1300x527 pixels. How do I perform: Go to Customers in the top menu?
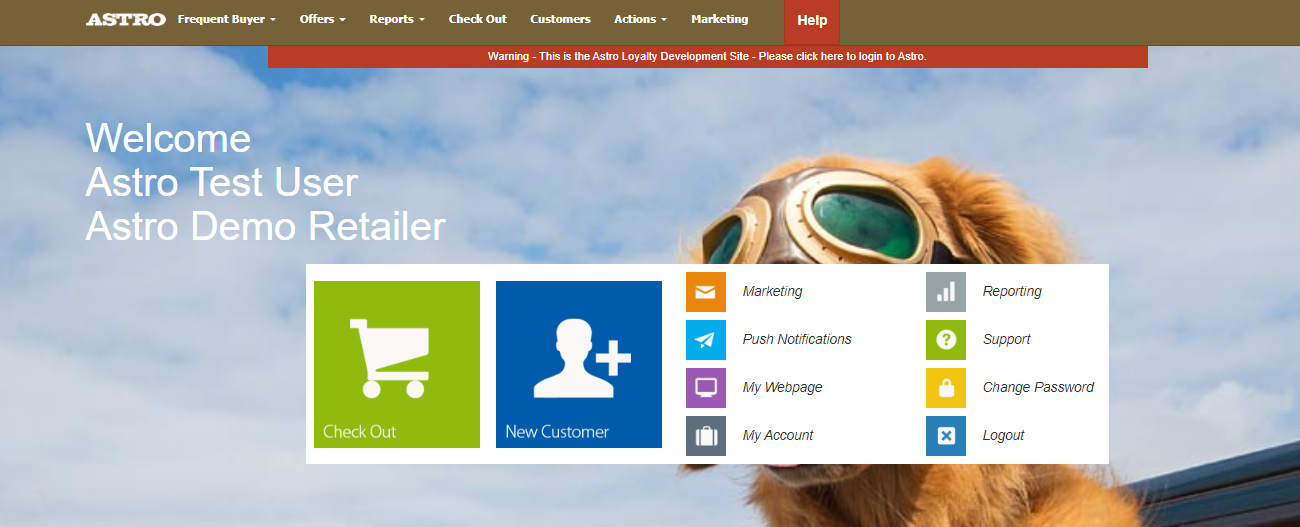coord(560,19)
